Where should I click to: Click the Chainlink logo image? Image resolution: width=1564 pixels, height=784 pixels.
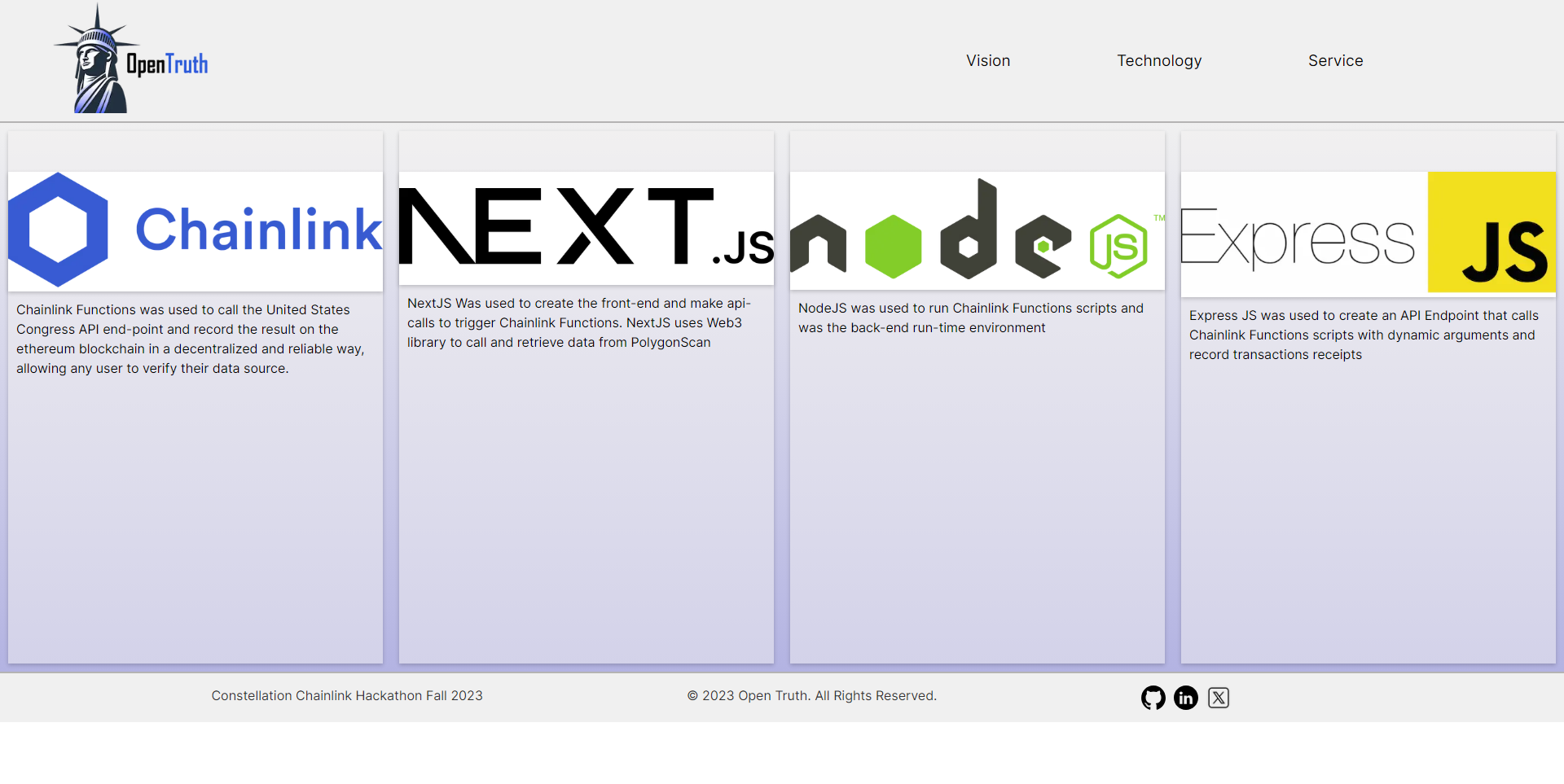pyautogui.click(x=195, y=231)
